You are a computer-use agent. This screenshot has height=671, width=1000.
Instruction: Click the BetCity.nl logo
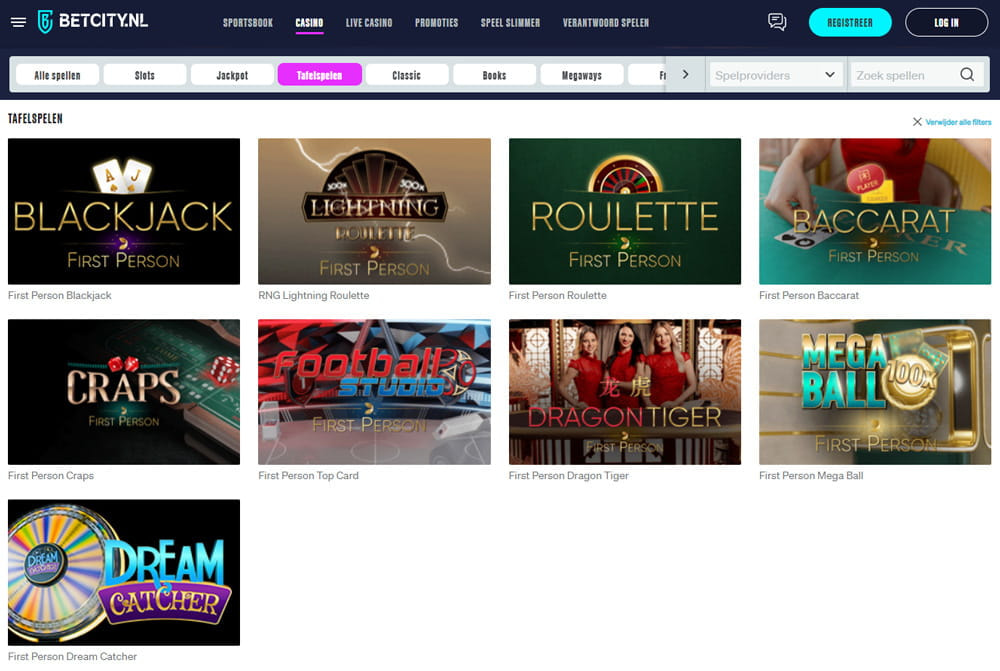[x=92, y=22]
